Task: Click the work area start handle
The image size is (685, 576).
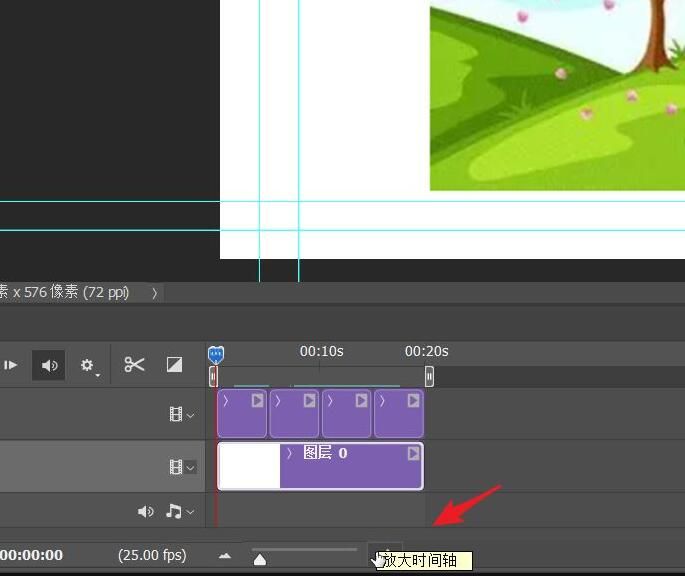Action: (213, 376)
